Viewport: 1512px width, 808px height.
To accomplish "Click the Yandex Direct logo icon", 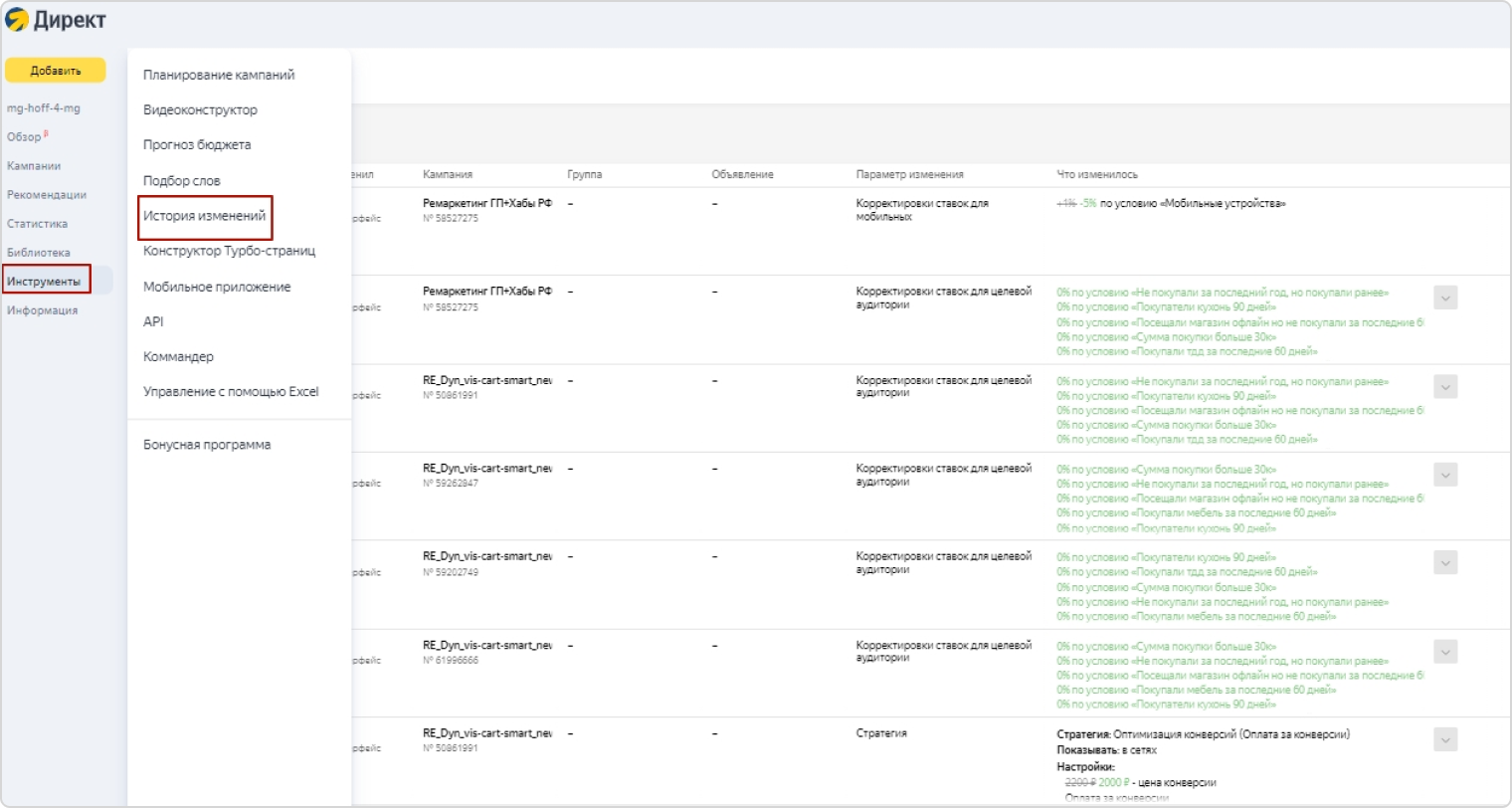I will point(17,20).
